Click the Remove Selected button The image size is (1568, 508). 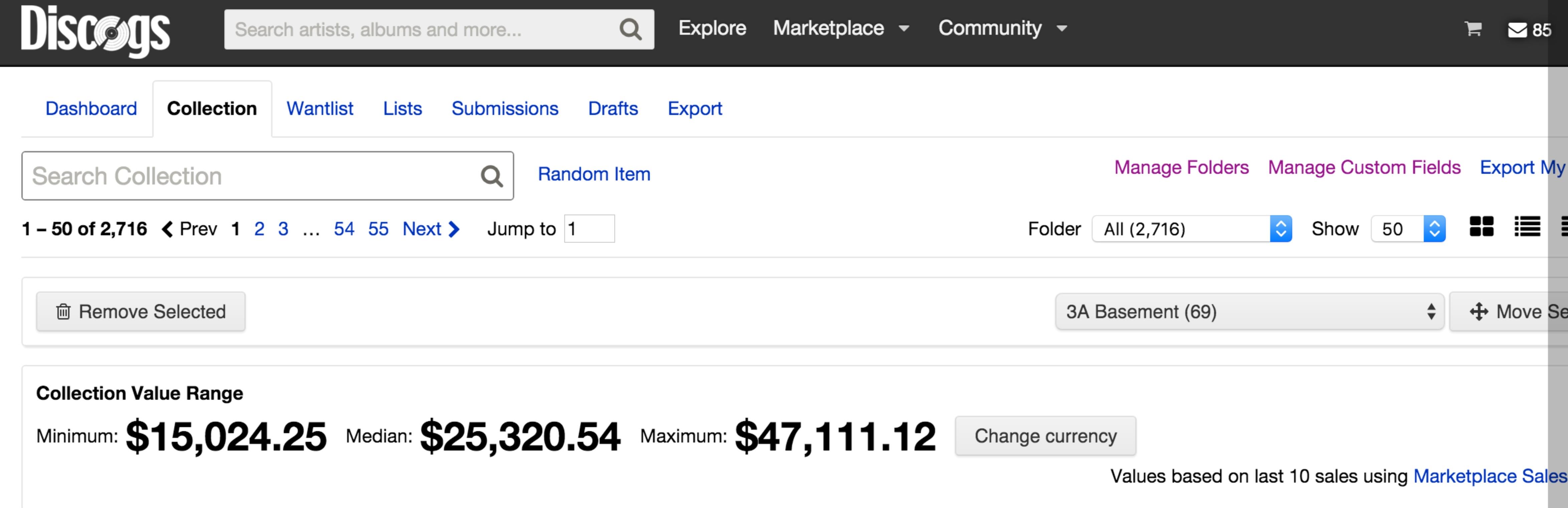[x=141, y=312]
